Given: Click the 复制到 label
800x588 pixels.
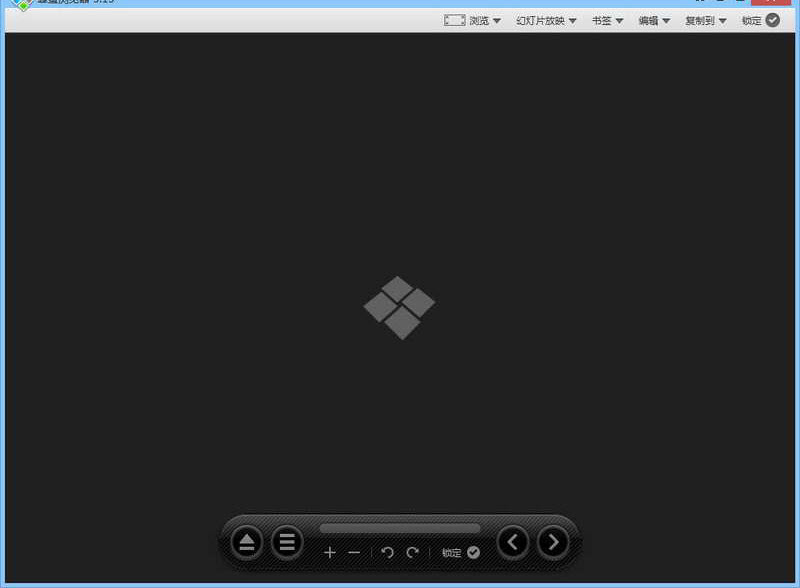Looking at the screenshot, I should pyautogui.click(x=699, y=21).
